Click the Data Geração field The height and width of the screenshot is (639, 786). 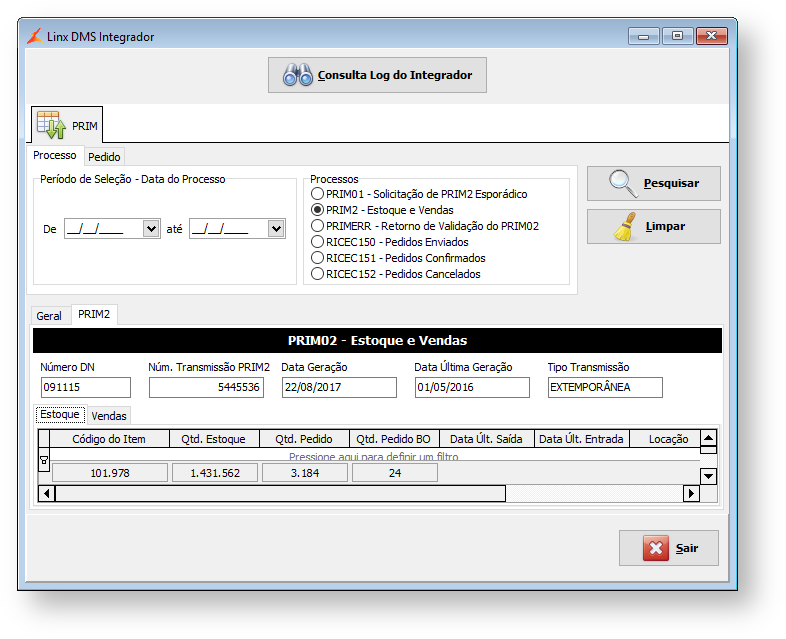[x=339, y=387]
